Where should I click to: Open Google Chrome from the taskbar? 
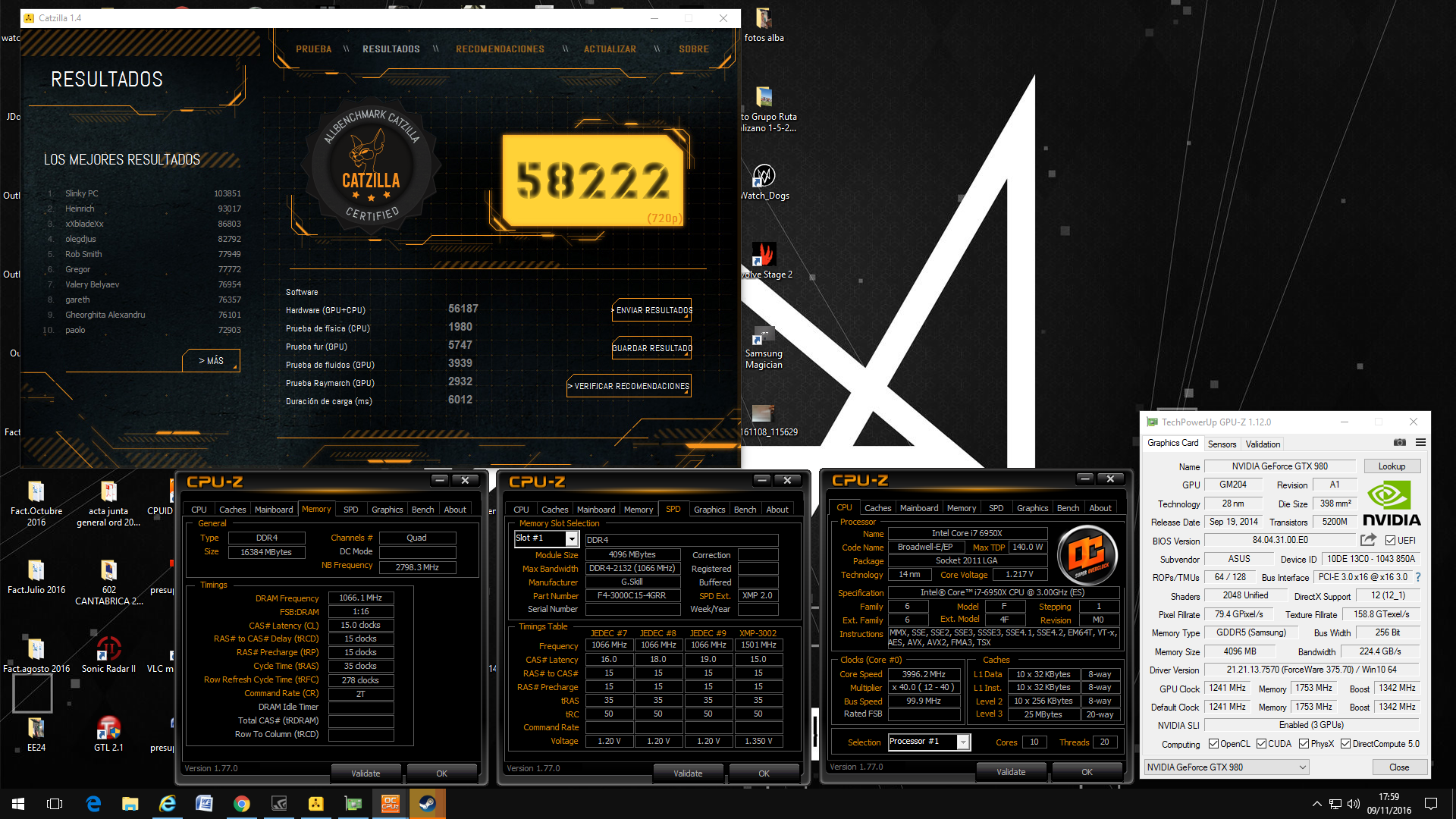click(242, 804)
